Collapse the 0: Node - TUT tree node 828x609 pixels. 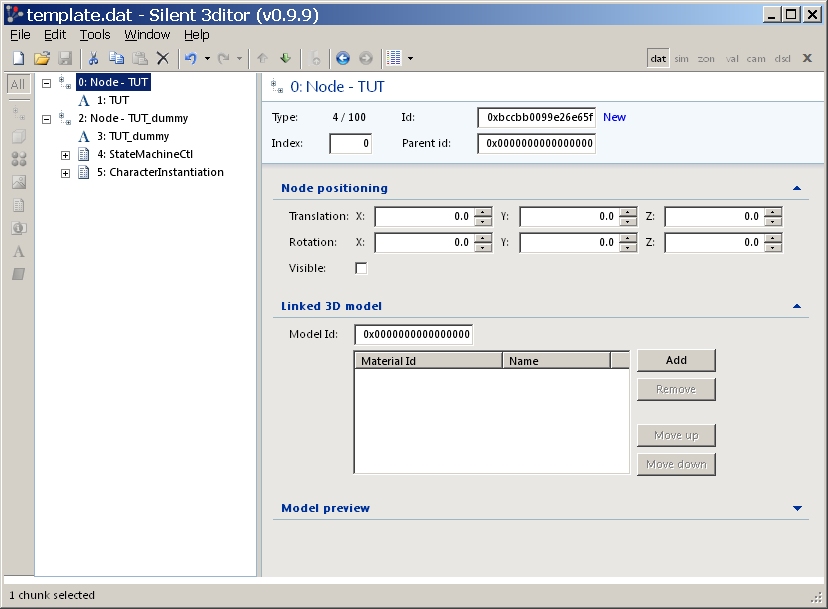(x=46, y=83)
